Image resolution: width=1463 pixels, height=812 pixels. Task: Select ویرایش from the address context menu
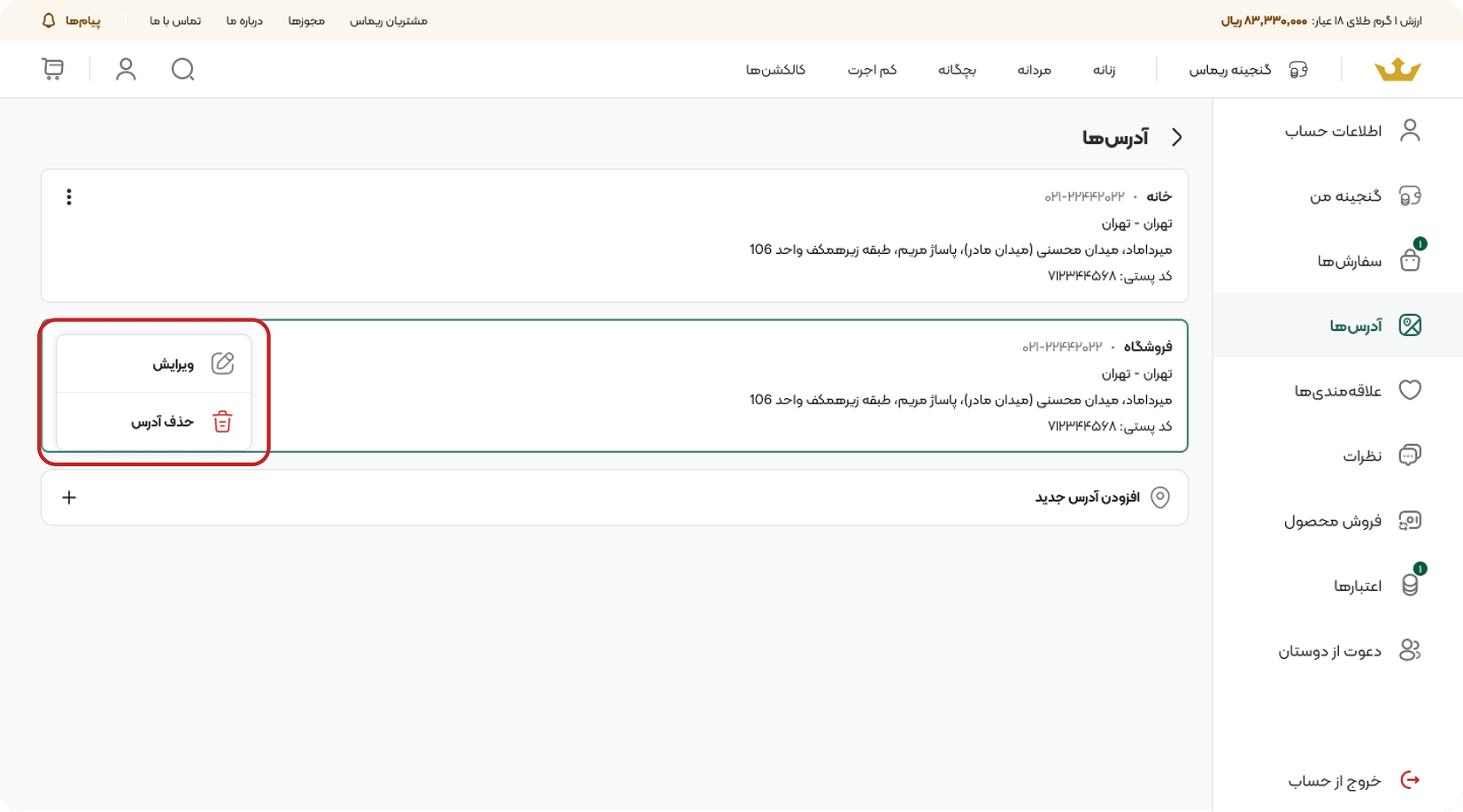pyautogui.click(x=154, y=364)
